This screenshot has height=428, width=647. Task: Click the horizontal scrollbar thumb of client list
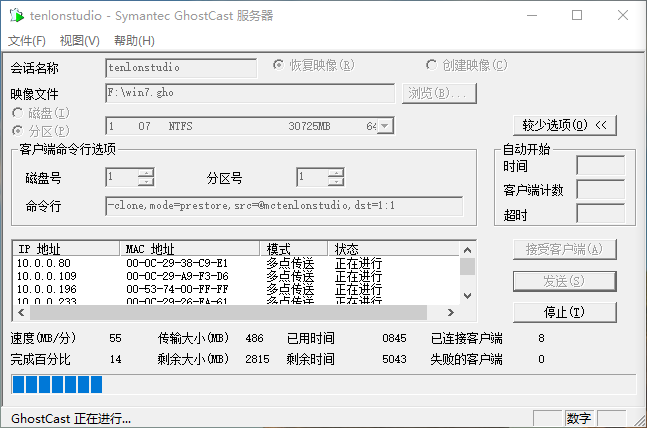pyautogui.click(x=228, y=313)
